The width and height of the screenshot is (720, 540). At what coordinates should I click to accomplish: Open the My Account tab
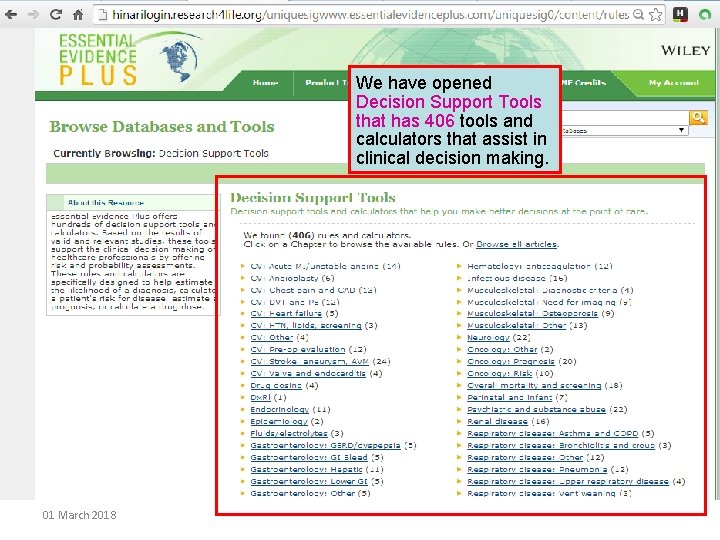(674, 83)
